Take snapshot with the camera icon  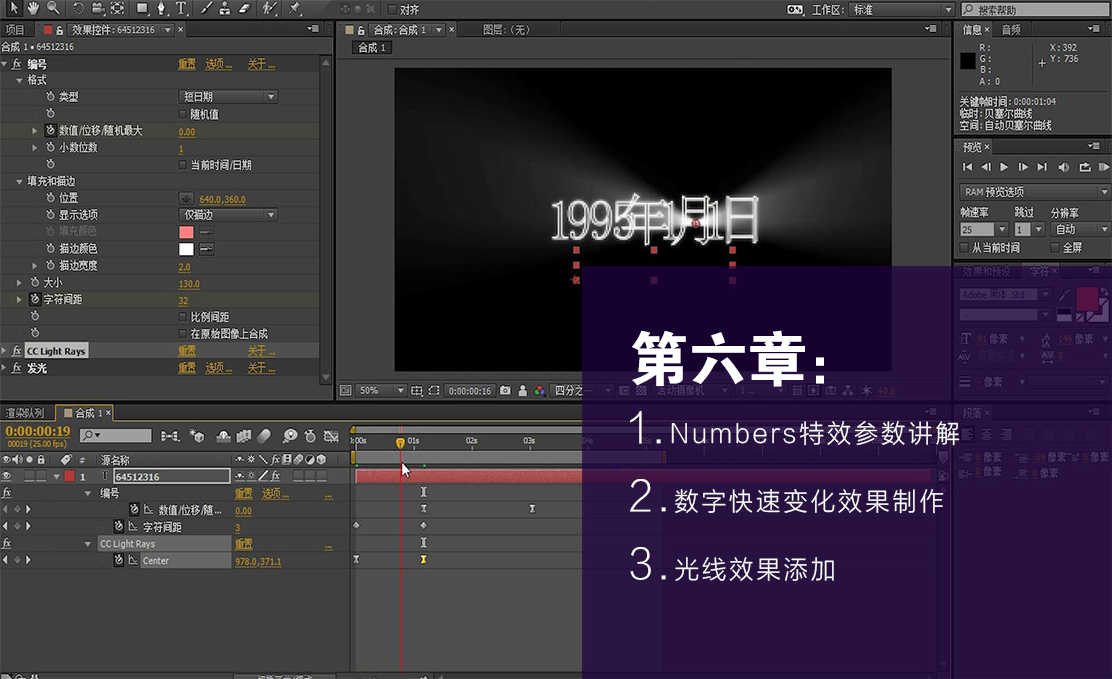pyautogui.click(x=505, y=390)
